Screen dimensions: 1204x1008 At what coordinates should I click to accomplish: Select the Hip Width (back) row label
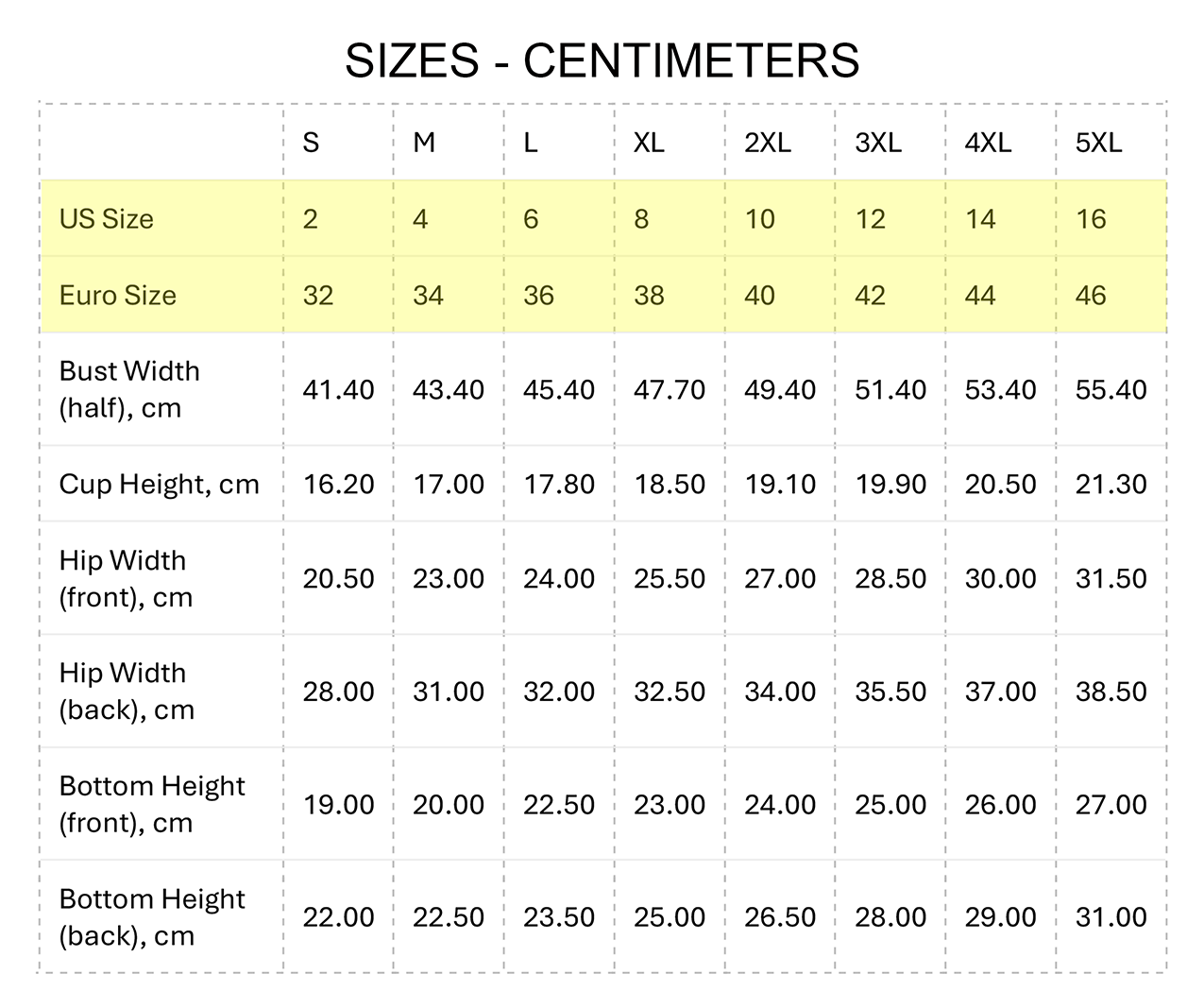click(127, 692)
